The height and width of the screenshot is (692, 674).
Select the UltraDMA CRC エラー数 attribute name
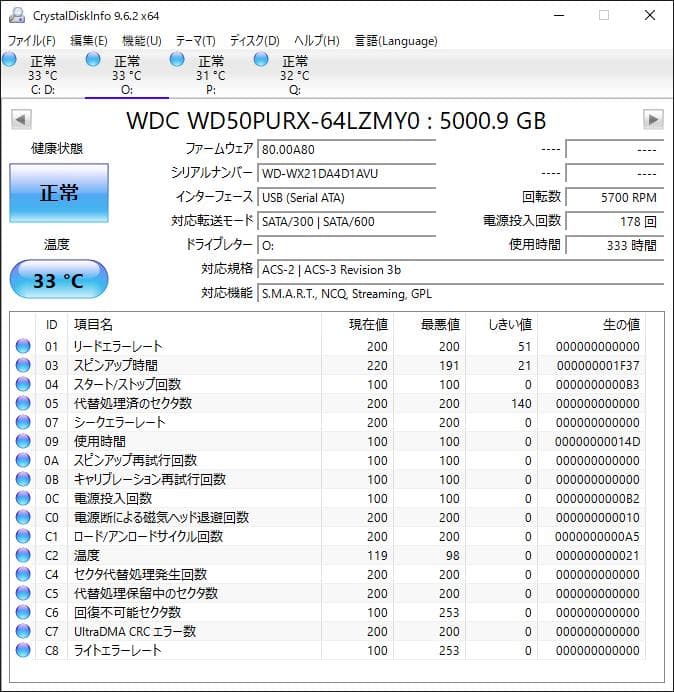pyautogui.click(x=135, y=631)
